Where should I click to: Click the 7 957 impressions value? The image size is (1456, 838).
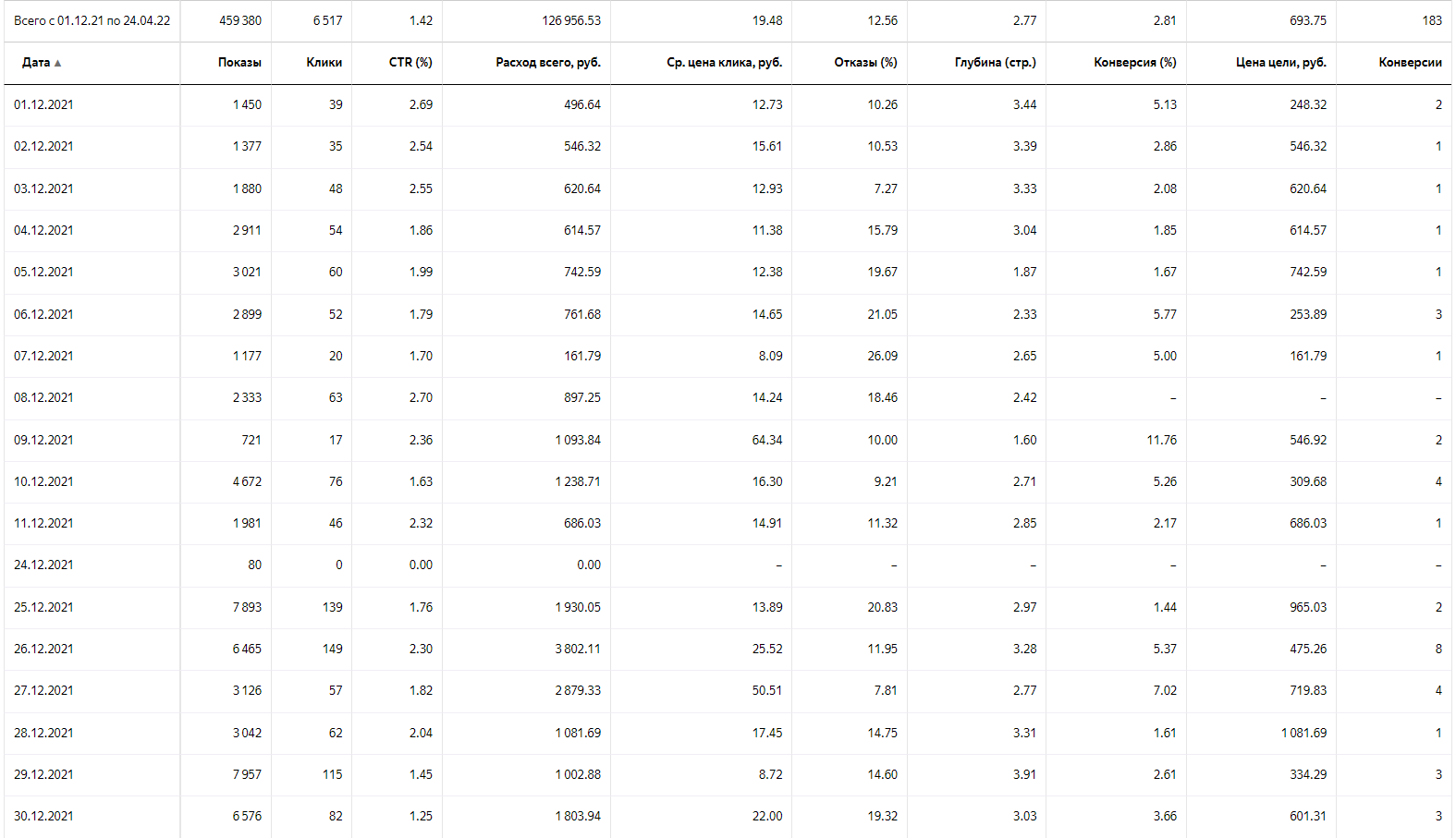click(247, 775)
